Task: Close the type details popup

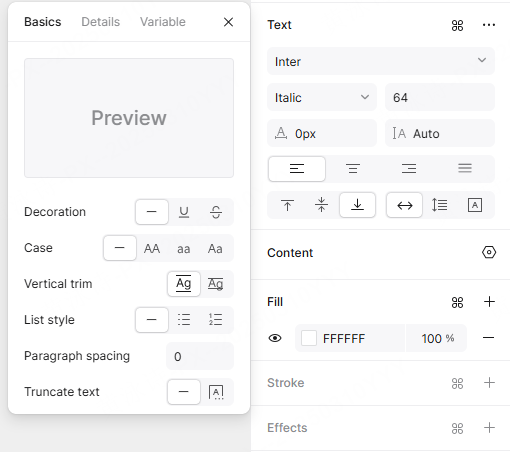Action: [228, 22]
